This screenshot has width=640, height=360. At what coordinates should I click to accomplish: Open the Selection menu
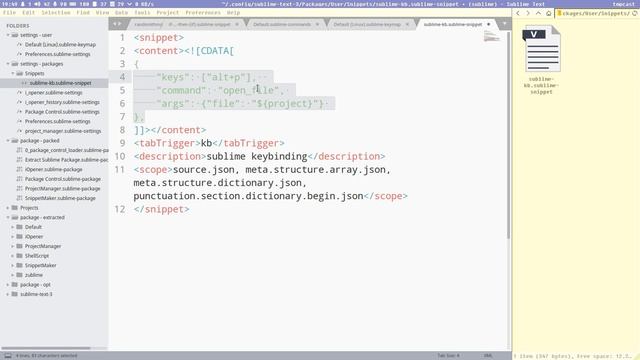56,13
